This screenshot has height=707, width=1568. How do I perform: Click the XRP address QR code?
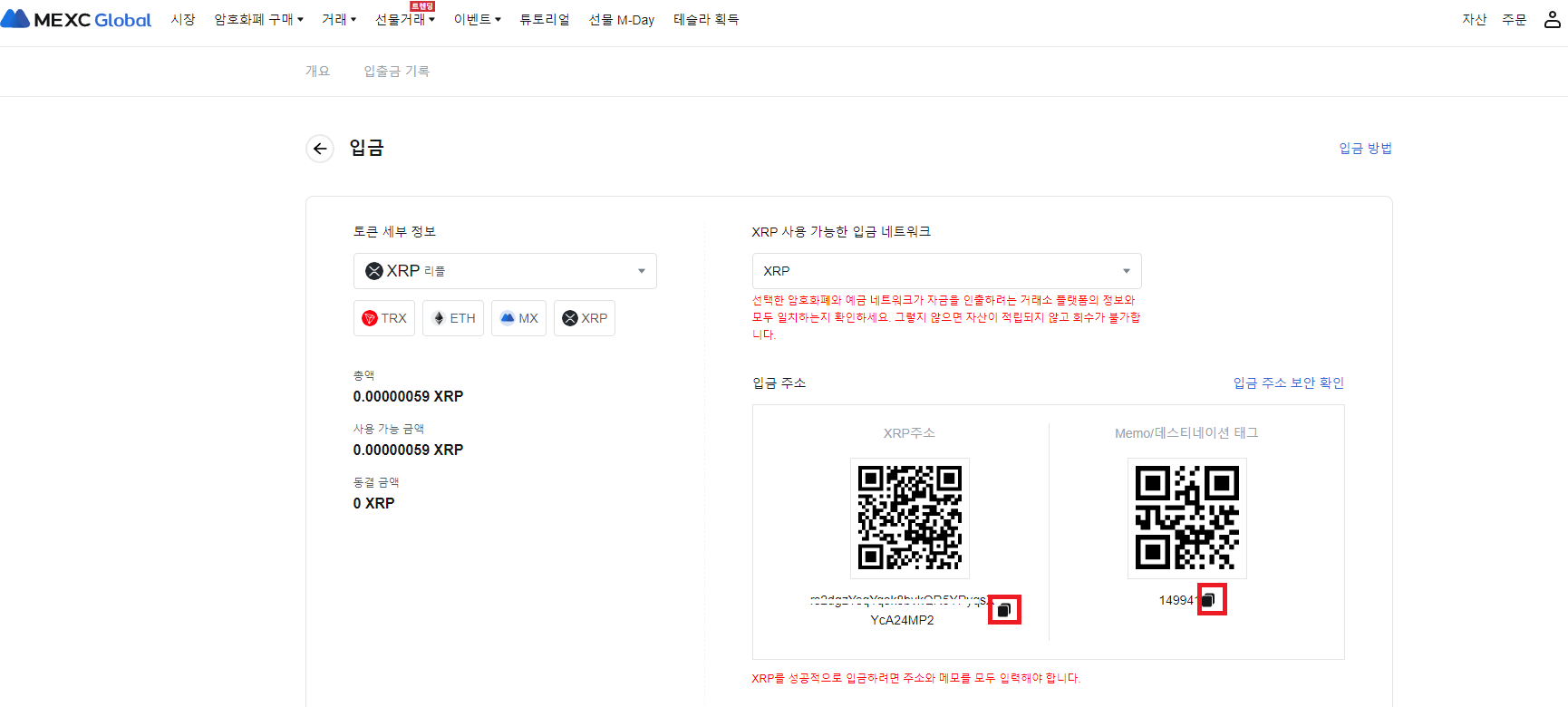[x=910, y=518]
